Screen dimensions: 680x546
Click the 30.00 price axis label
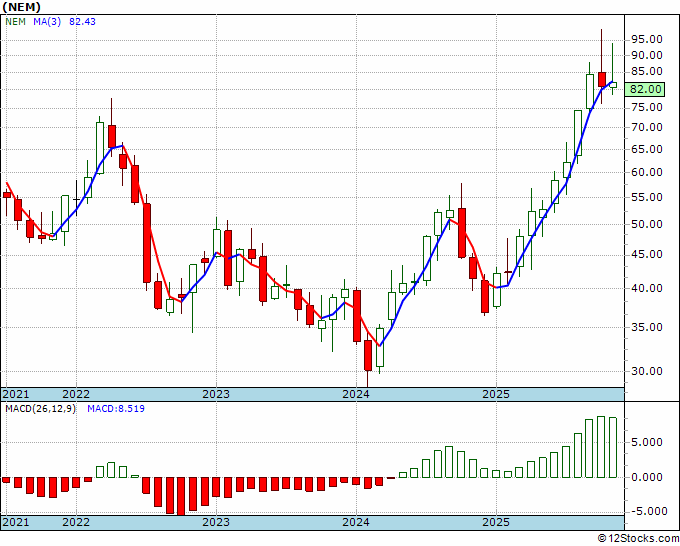click(647, 371)
